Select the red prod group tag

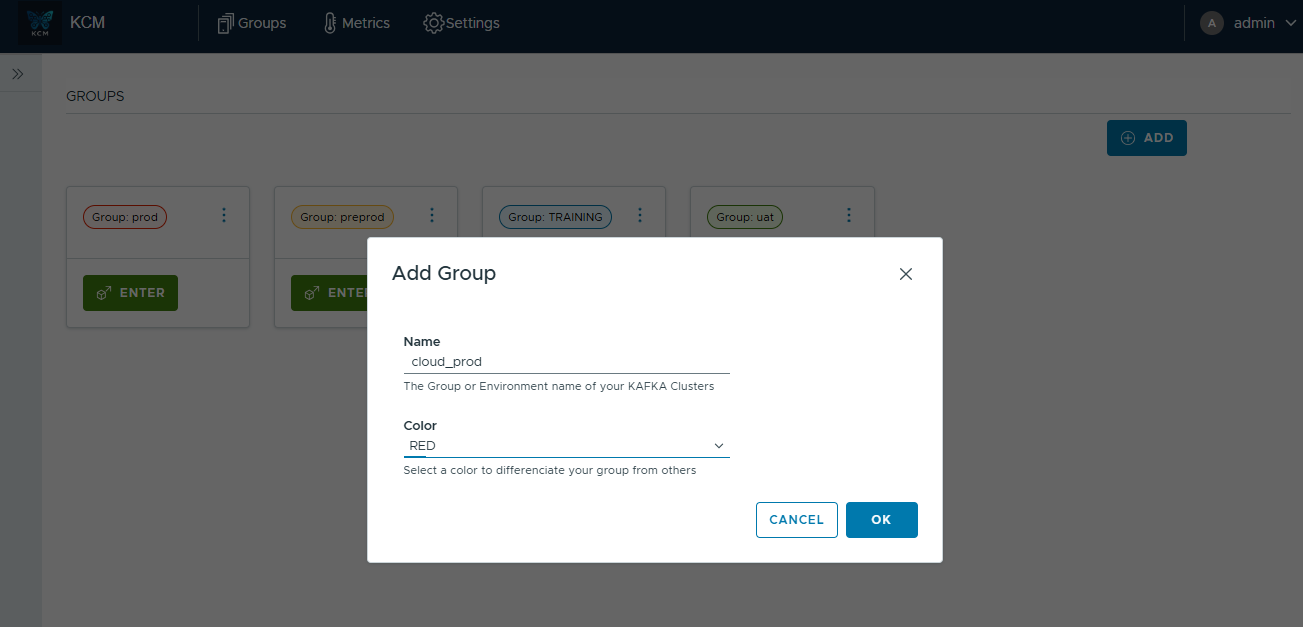pos(125,217)
